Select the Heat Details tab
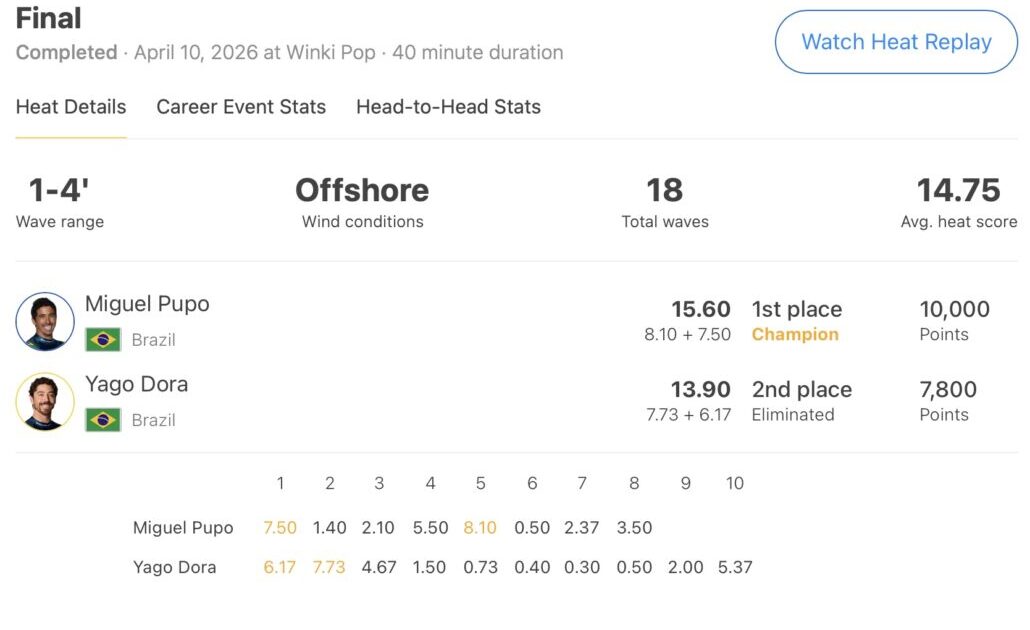Screen dimensions: 1030x630 click(71, 107)
